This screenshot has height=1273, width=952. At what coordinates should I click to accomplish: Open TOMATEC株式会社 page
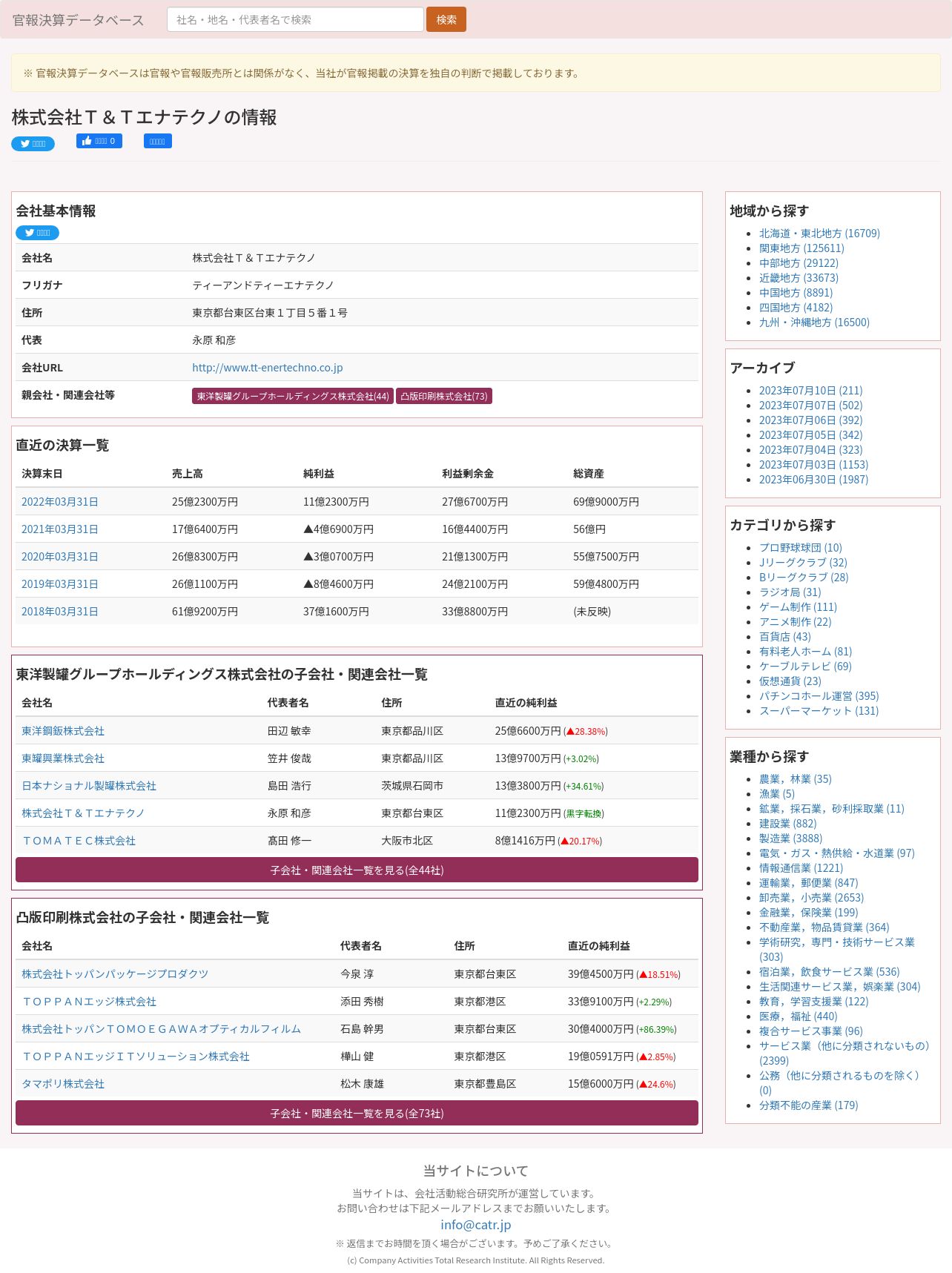79,841
